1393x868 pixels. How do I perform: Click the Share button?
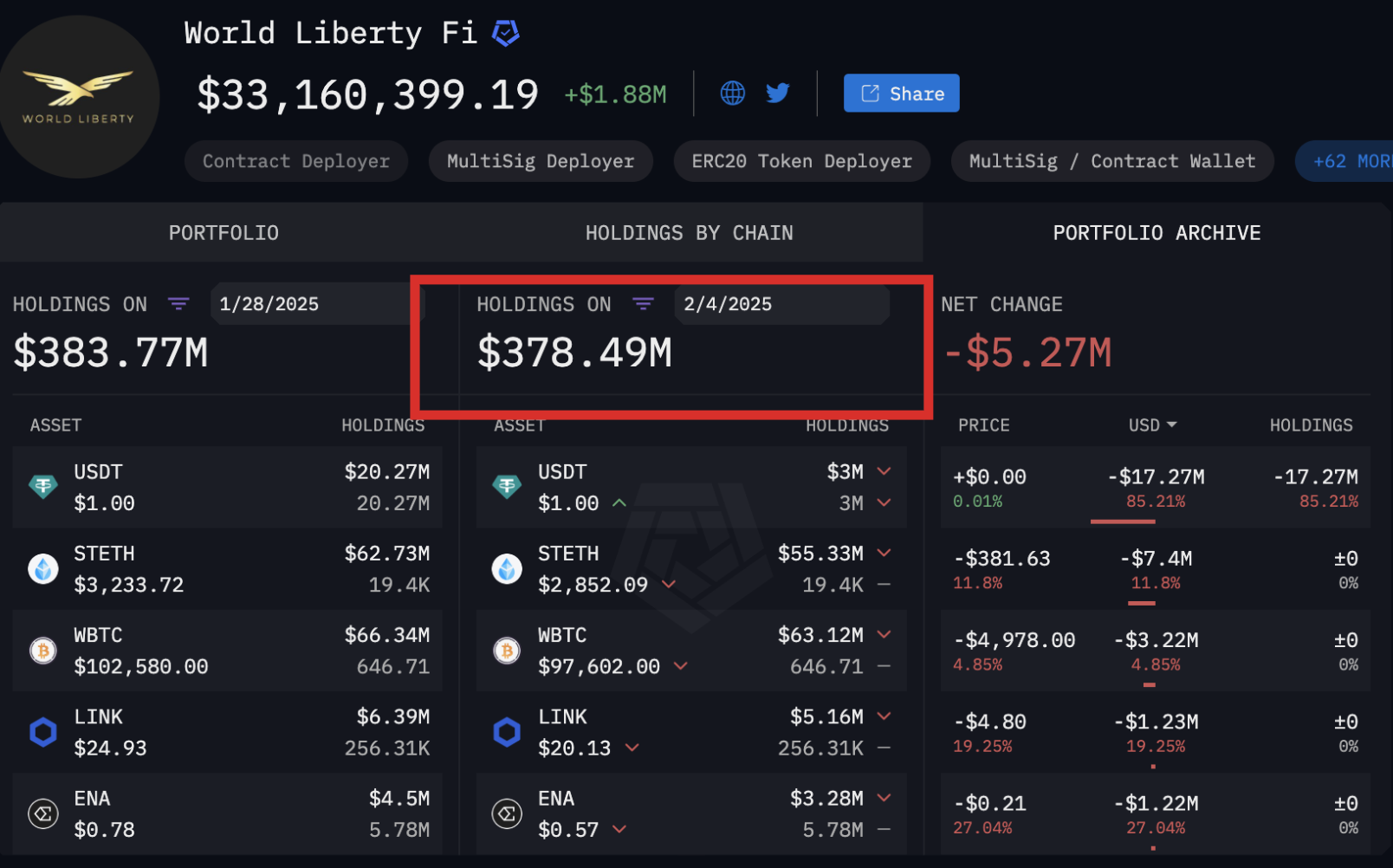901,94
